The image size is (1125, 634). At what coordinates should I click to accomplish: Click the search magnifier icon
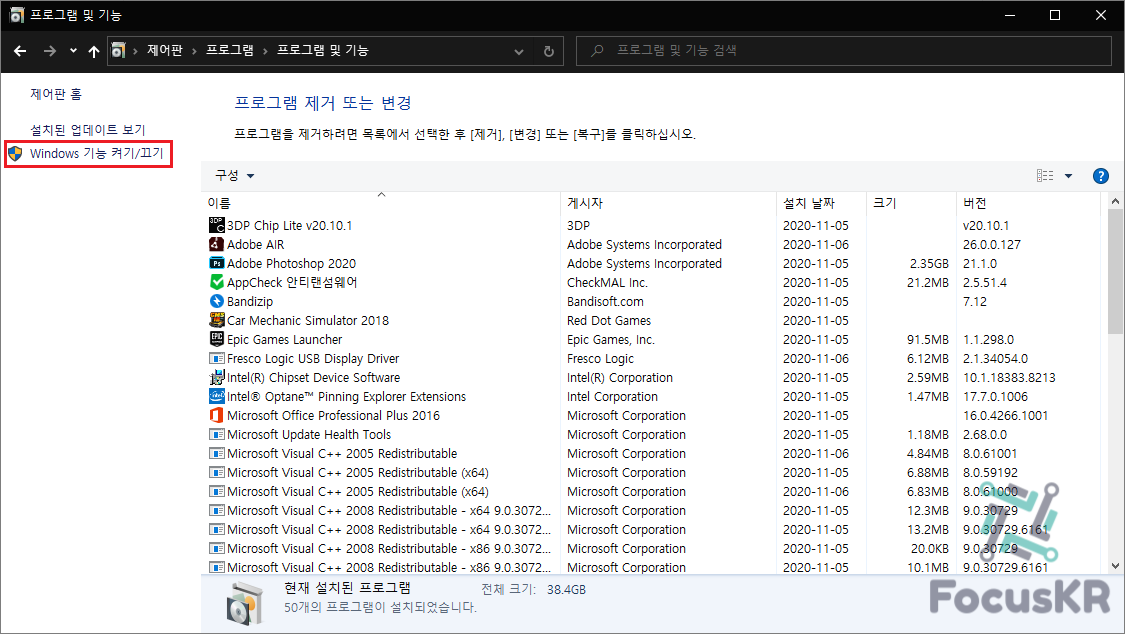[597, 50]
